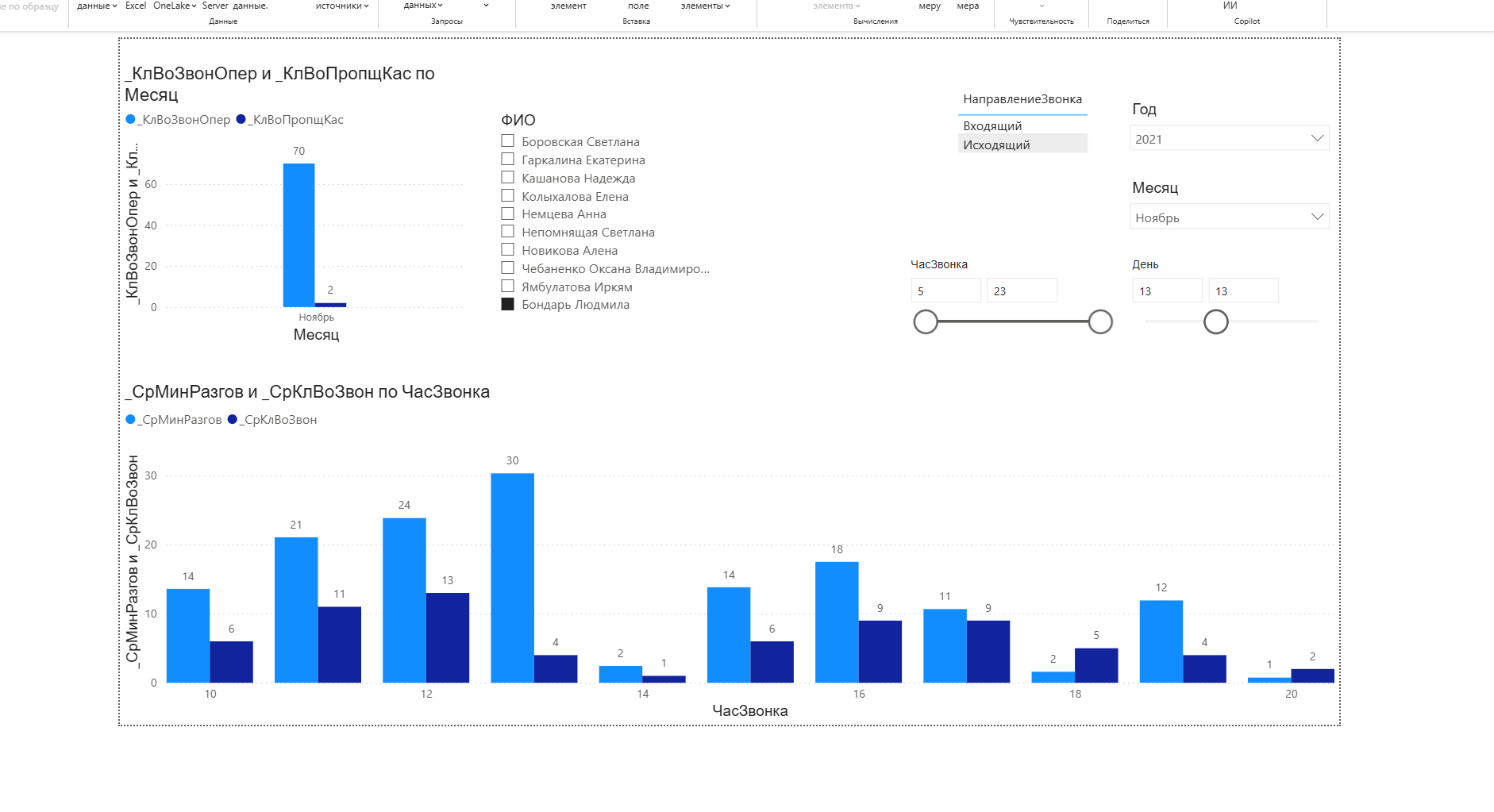Screen dimensions: 1494x812
Task: Check the Немцева Анна box
Action: (508, 214)
